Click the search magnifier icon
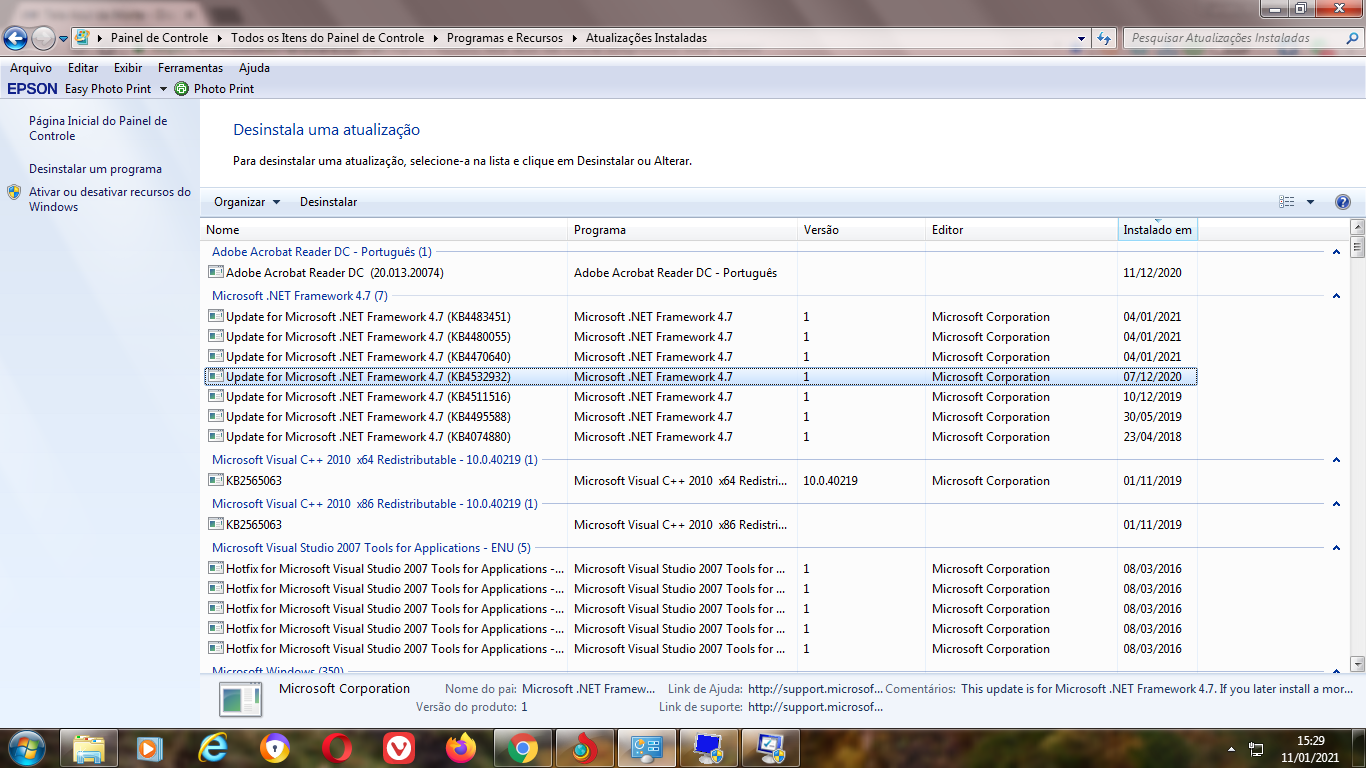The width and height of the screenshot is (1366, 768). pyautogui.click(x=1352, y=38)
